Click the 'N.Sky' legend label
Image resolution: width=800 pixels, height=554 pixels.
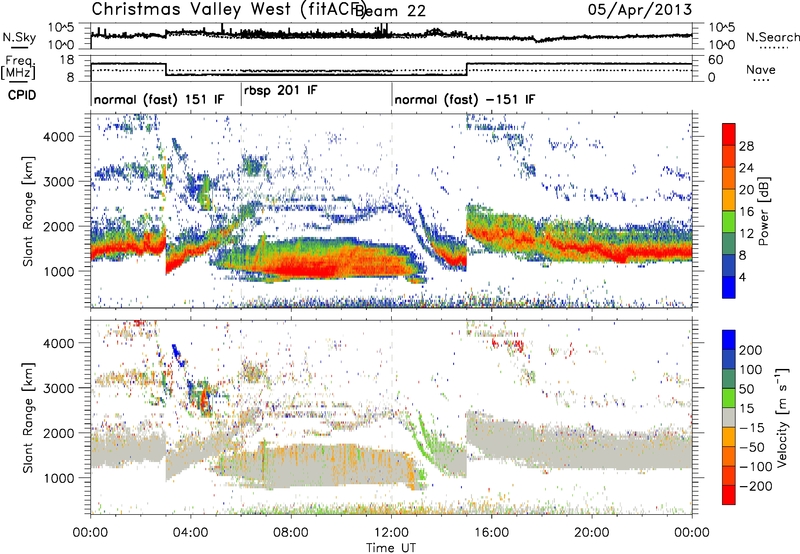coord(19,37)
